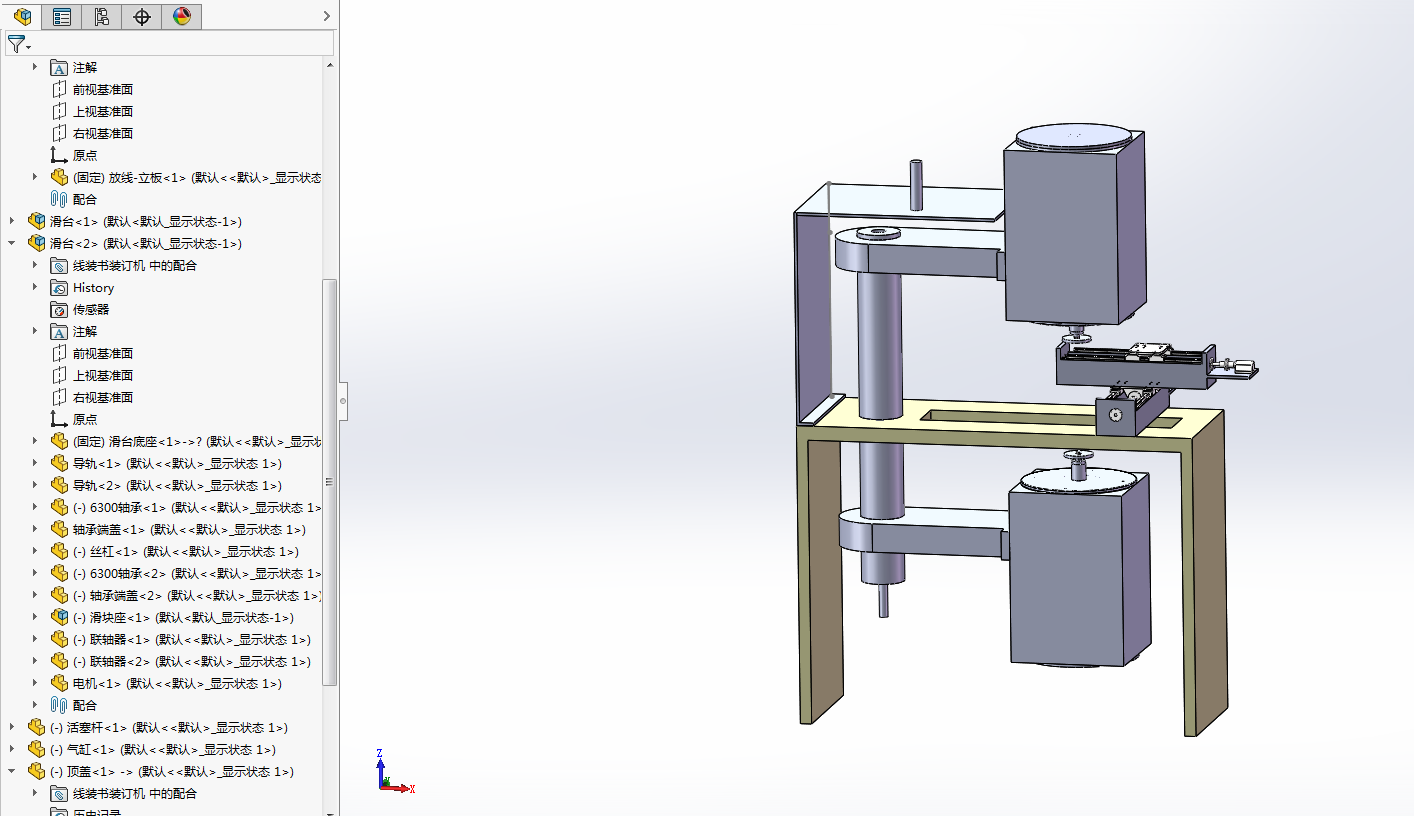
Task: Expand the 气缸<1> component node
Action: [x=12, y=750]
